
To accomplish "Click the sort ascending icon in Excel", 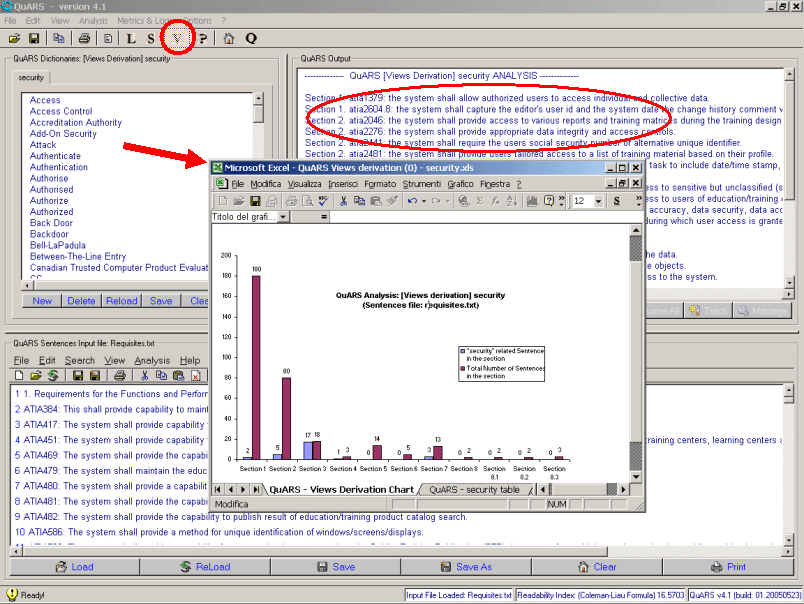I will pyautogui.click(x=512, y=201).
